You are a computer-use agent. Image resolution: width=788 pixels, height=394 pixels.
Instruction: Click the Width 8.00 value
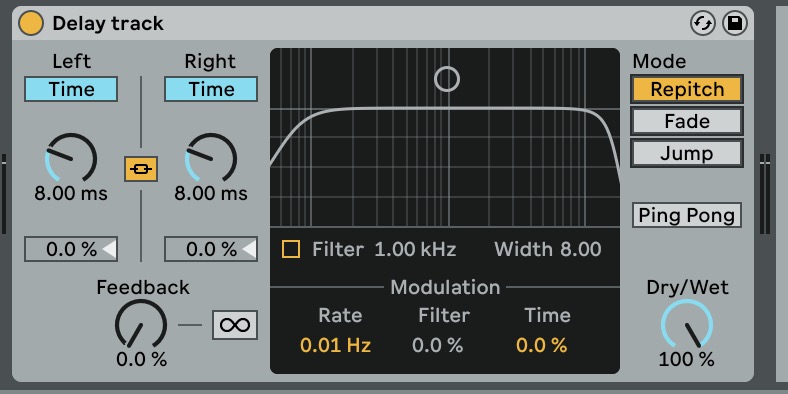581,249
